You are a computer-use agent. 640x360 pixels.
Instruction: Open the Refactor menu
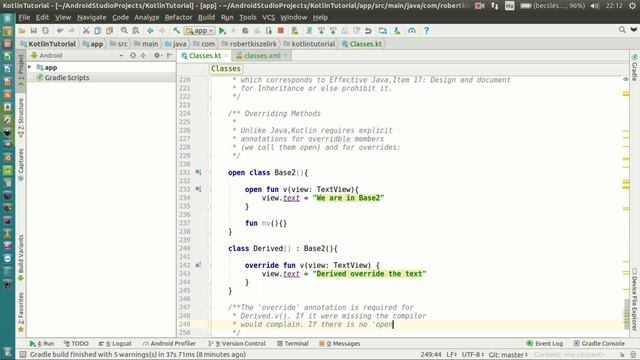tap(178, 18)
